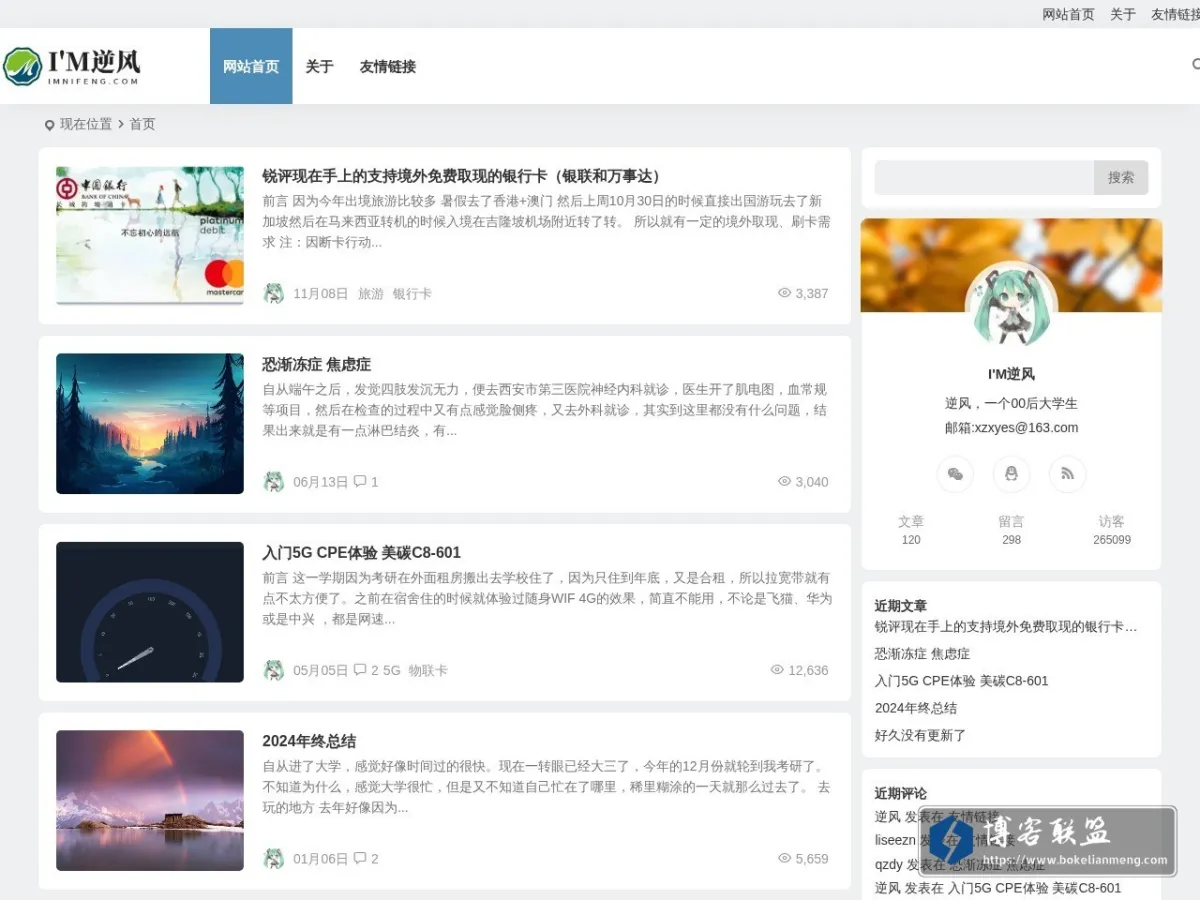Open recent article 2024年终总结 in sidebar
This screenshot has height=900, width=1200.
pyautogui.click(x=916, y=708)
